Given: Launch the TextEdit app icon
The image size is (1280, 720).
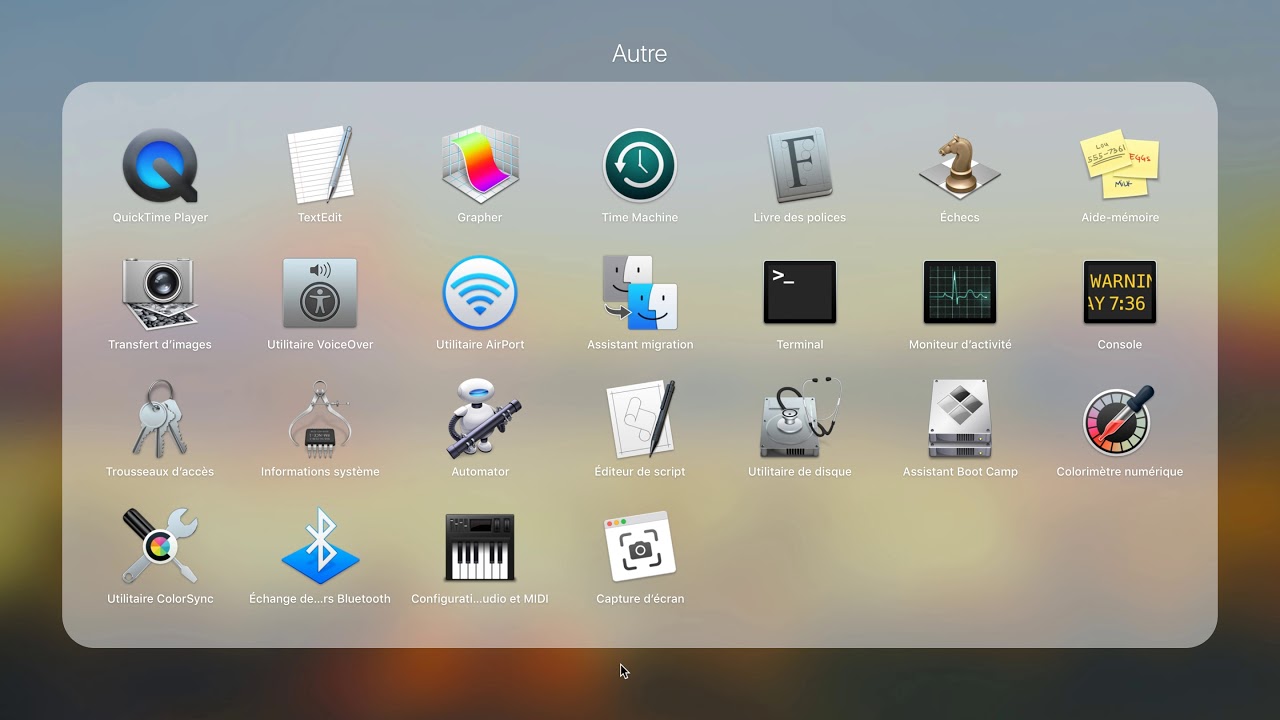Looking at the screenshot, I should pyautogui.click(x=320, y=165).
